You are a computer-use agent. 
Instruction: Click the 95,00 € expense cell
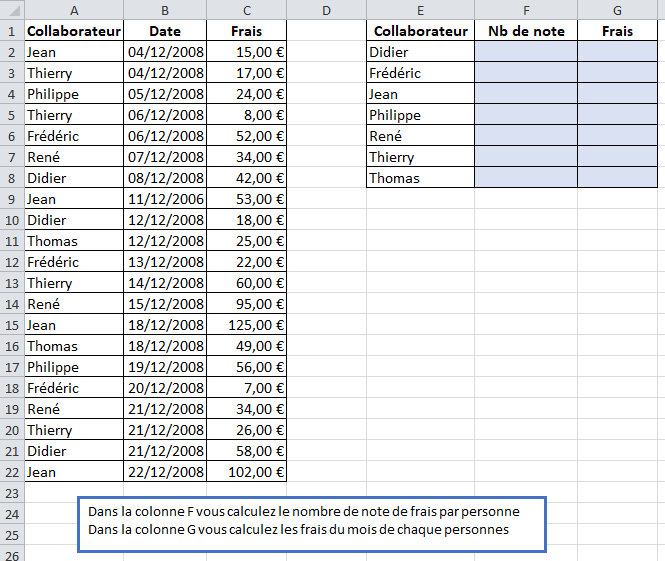(x=247, y=304)
